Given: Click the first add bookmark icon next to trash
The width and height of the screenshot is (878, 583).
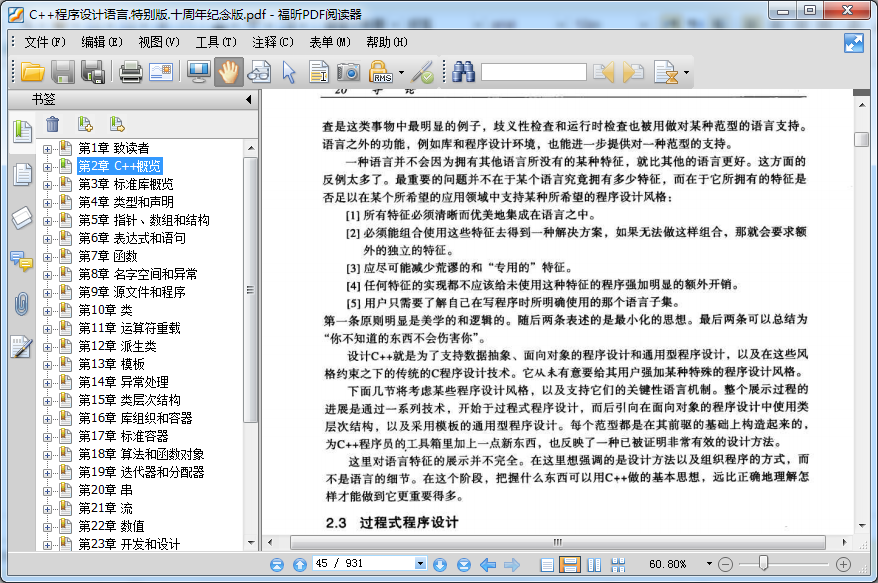Looking at the screenshot, I should tap(85, 124).
